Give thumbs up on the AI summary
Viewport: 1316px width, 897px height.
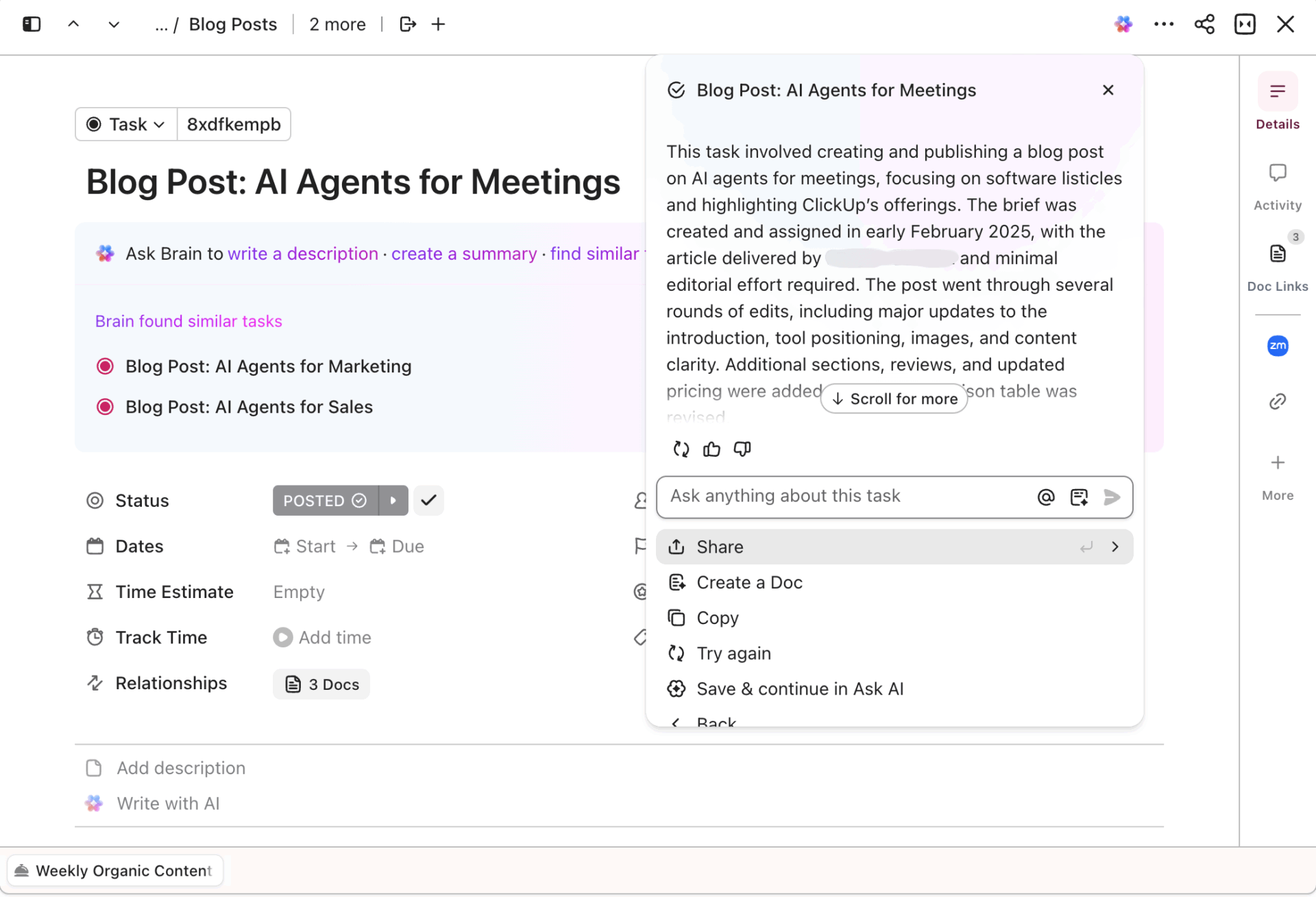(711, 449)
